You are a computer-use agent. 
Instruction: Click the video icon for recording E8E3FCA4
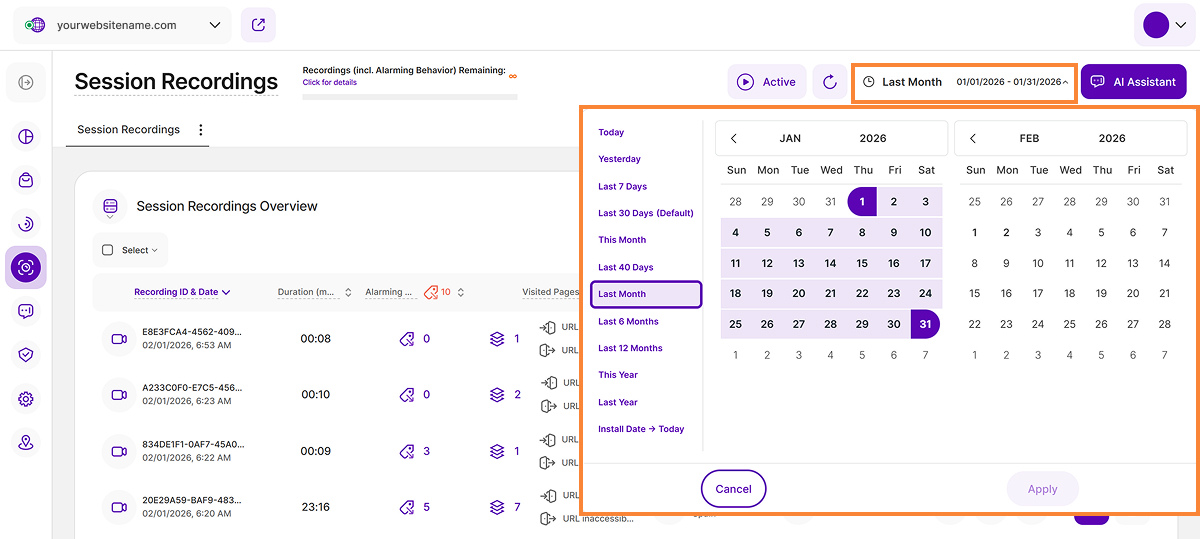[119, 339]
